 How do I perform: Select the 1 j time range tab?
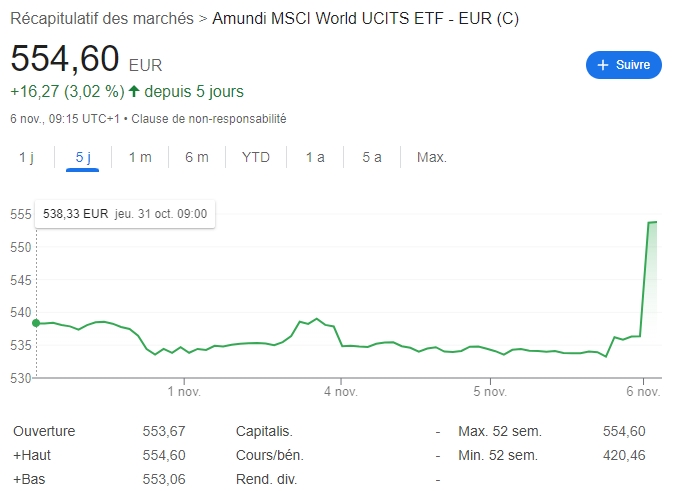pos(26,157)
